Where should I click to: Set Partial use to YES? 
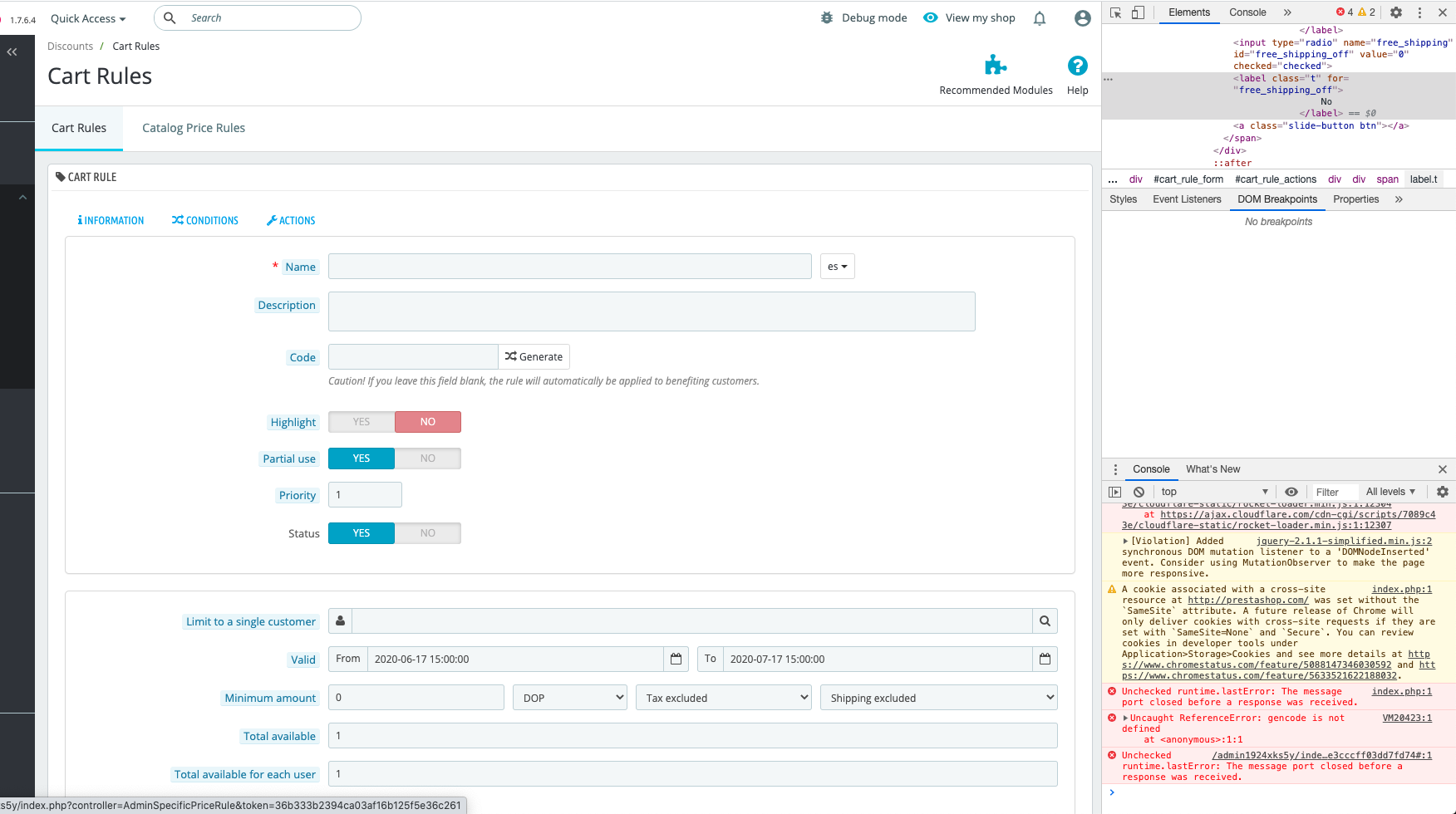click(x=362, y=458)
